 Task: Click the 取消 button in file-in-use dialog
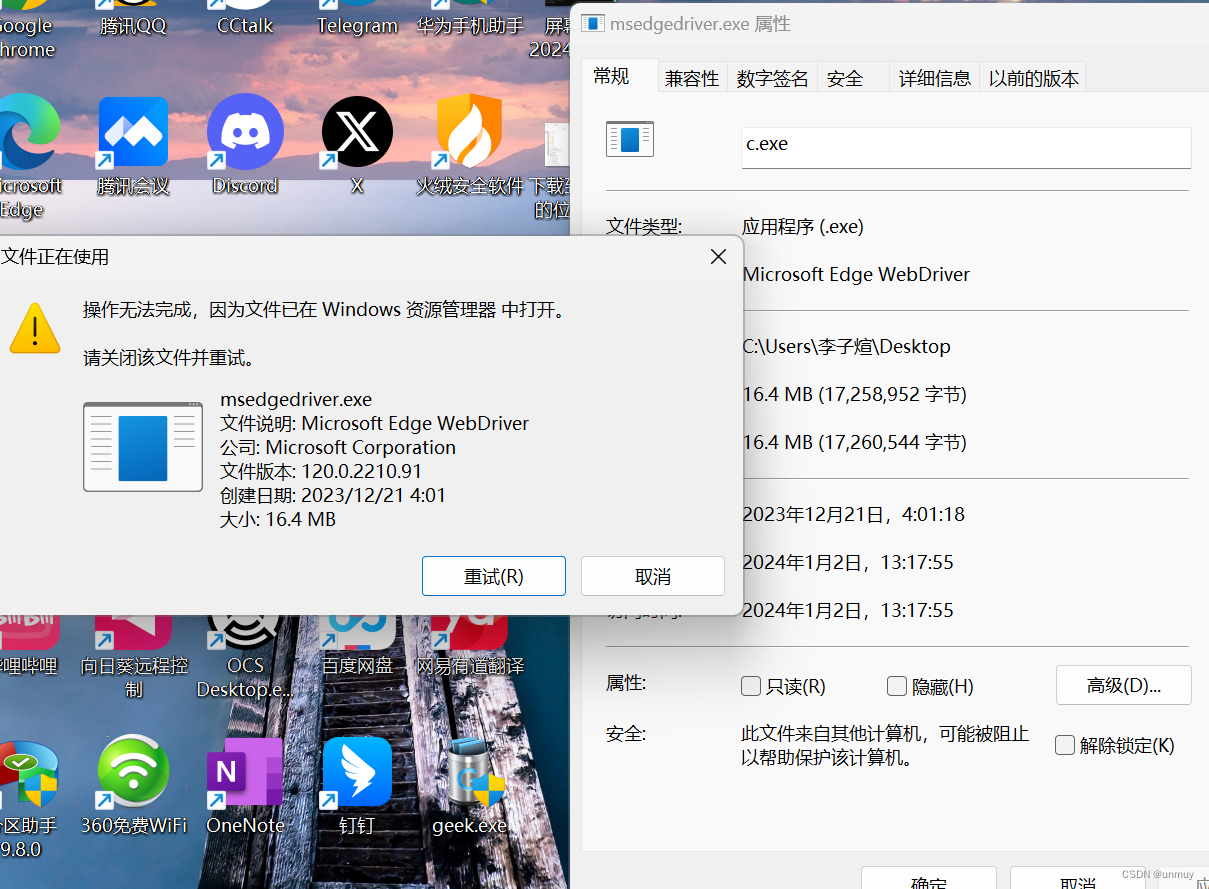[x=653, y=576]
